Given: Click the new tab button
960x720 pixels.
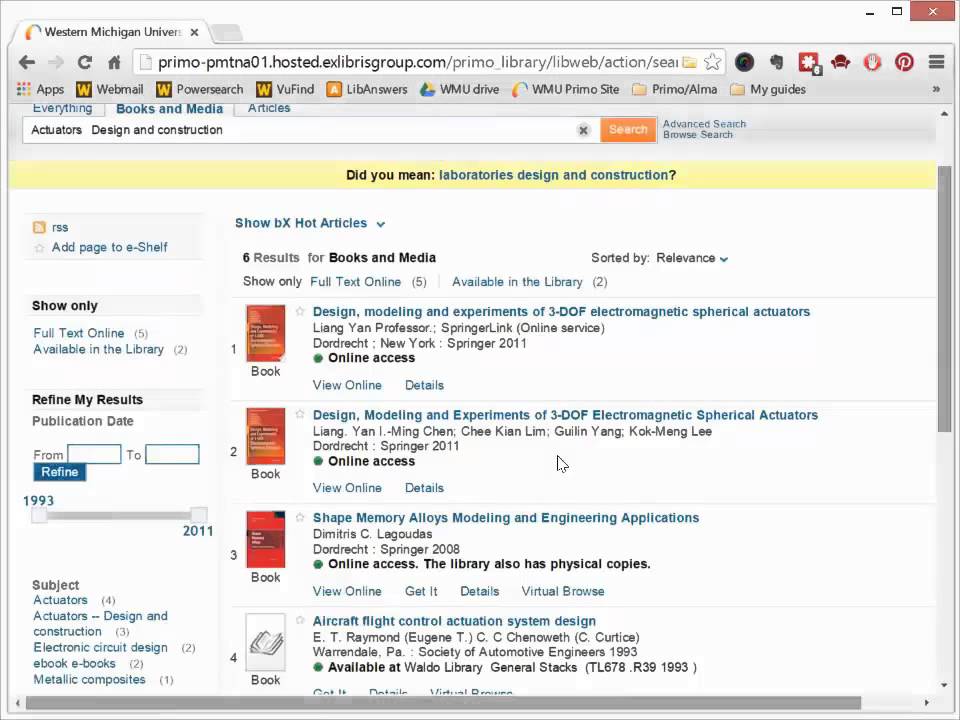Looking at the screenshot, I should pos(227,33).
